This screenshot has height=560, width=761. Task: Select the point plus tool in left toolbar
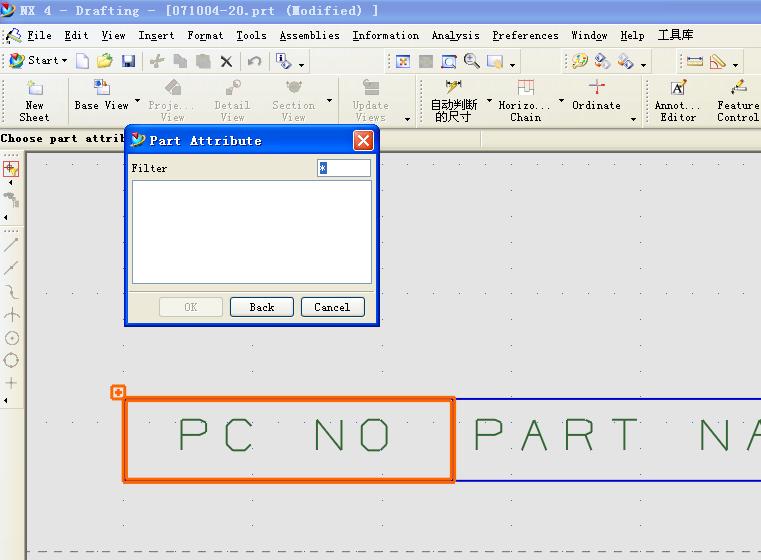pos(11,383)
